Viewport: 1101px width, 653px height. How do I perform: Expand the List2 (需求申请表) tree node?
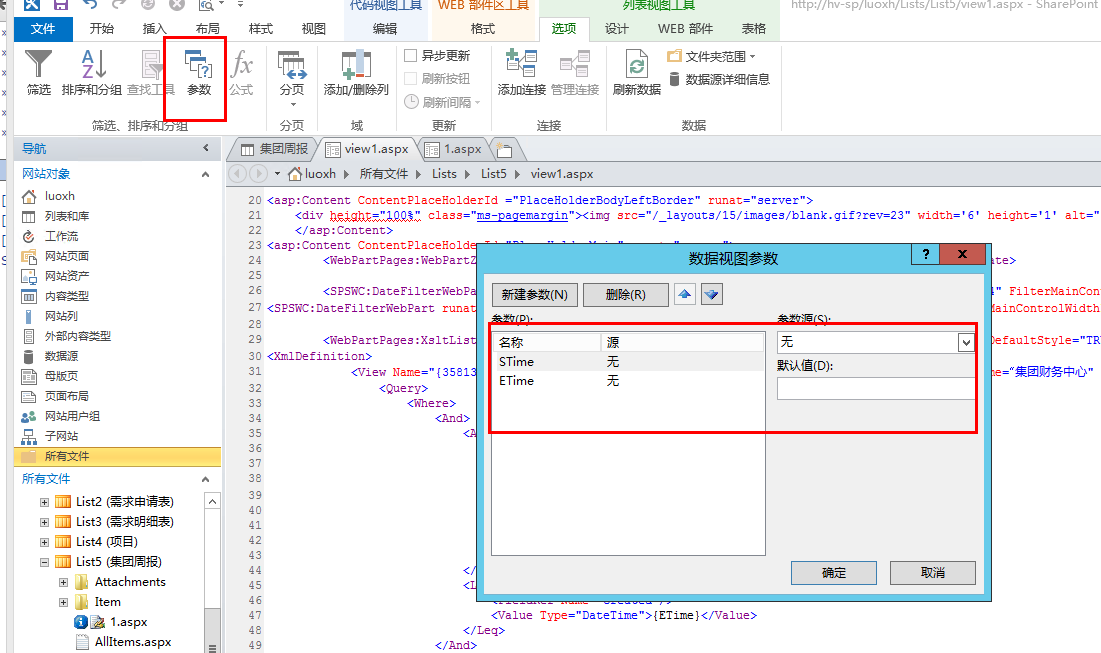point(44,501)
